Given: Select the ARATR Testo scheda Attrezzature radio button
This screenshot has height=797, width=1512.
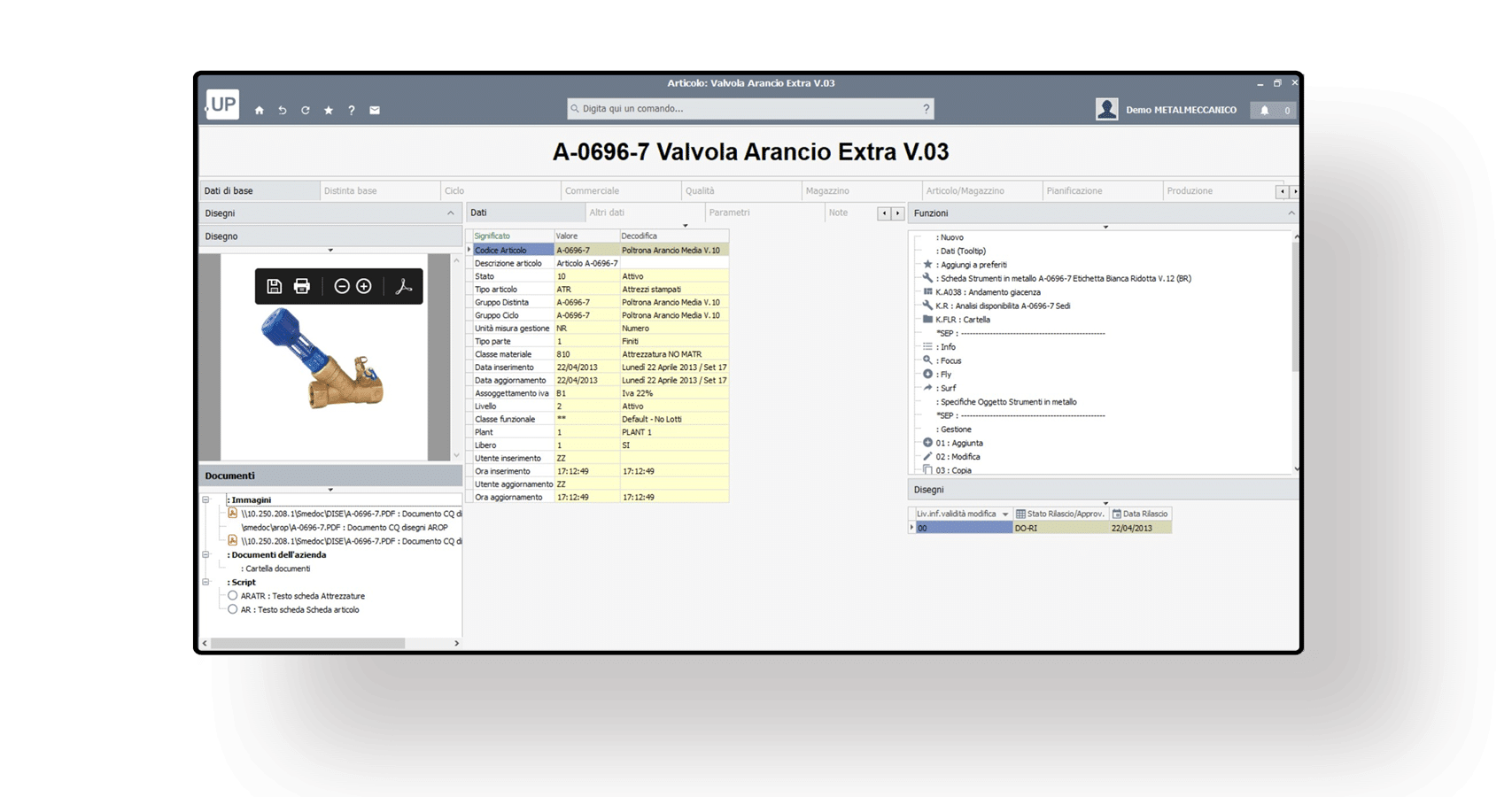Looking at the screenshot, I should pos(233,596).
